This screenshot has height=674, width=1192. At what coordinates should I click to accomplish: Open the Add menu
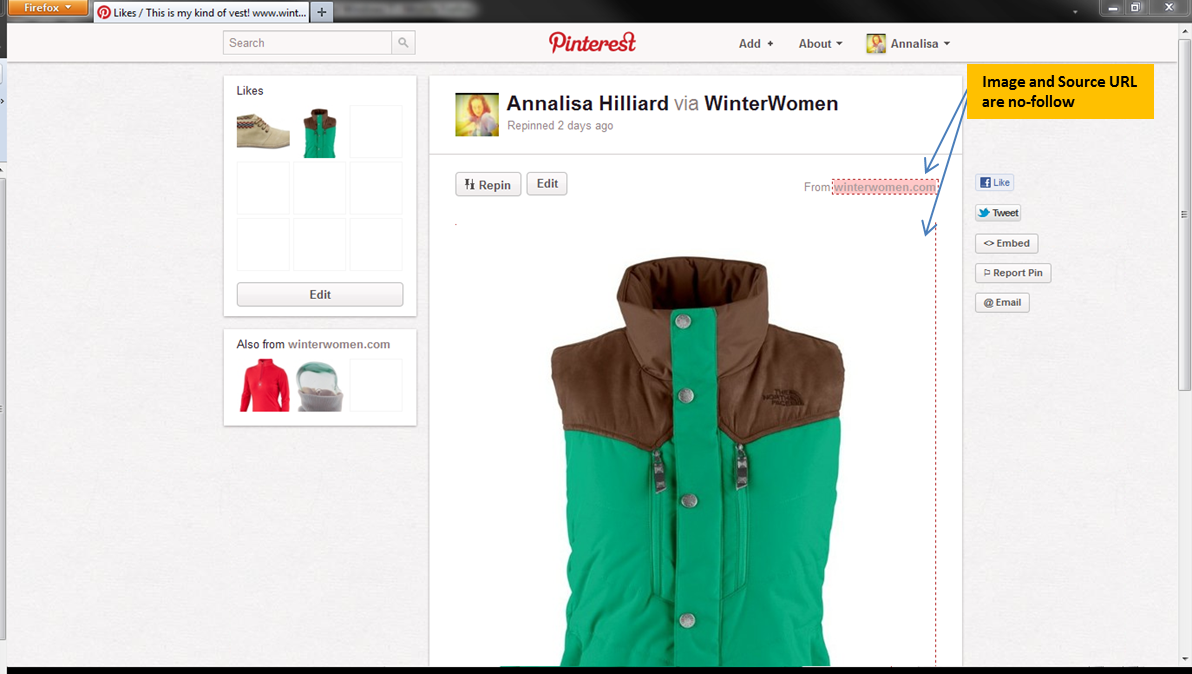point(756,43)
